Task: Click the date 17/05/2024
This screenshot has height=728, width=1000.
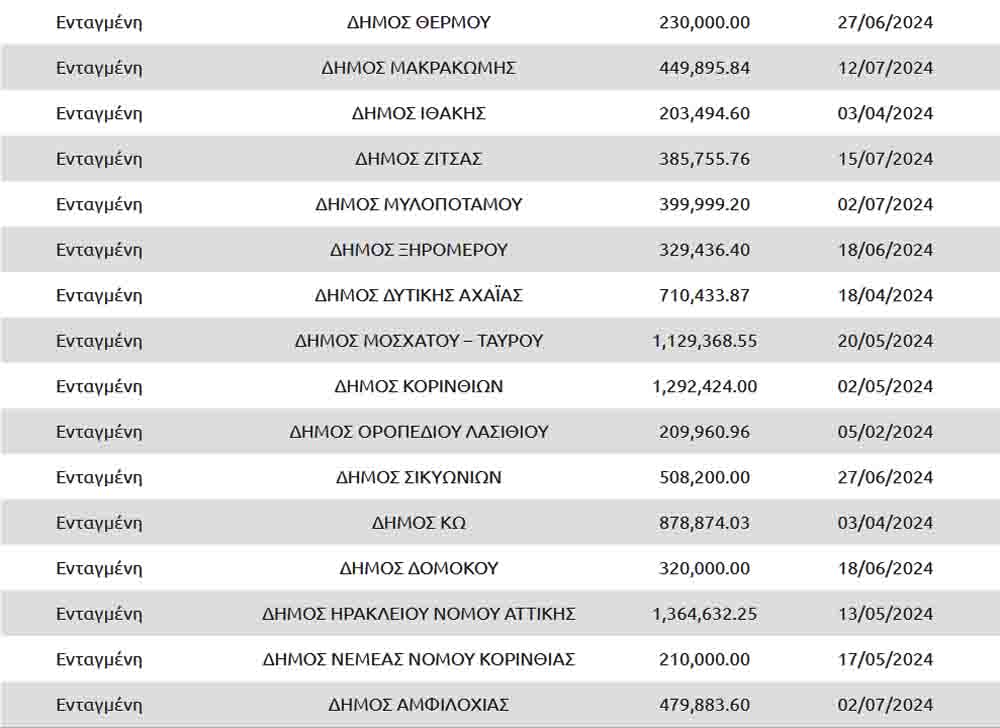Action: [885, 659]
